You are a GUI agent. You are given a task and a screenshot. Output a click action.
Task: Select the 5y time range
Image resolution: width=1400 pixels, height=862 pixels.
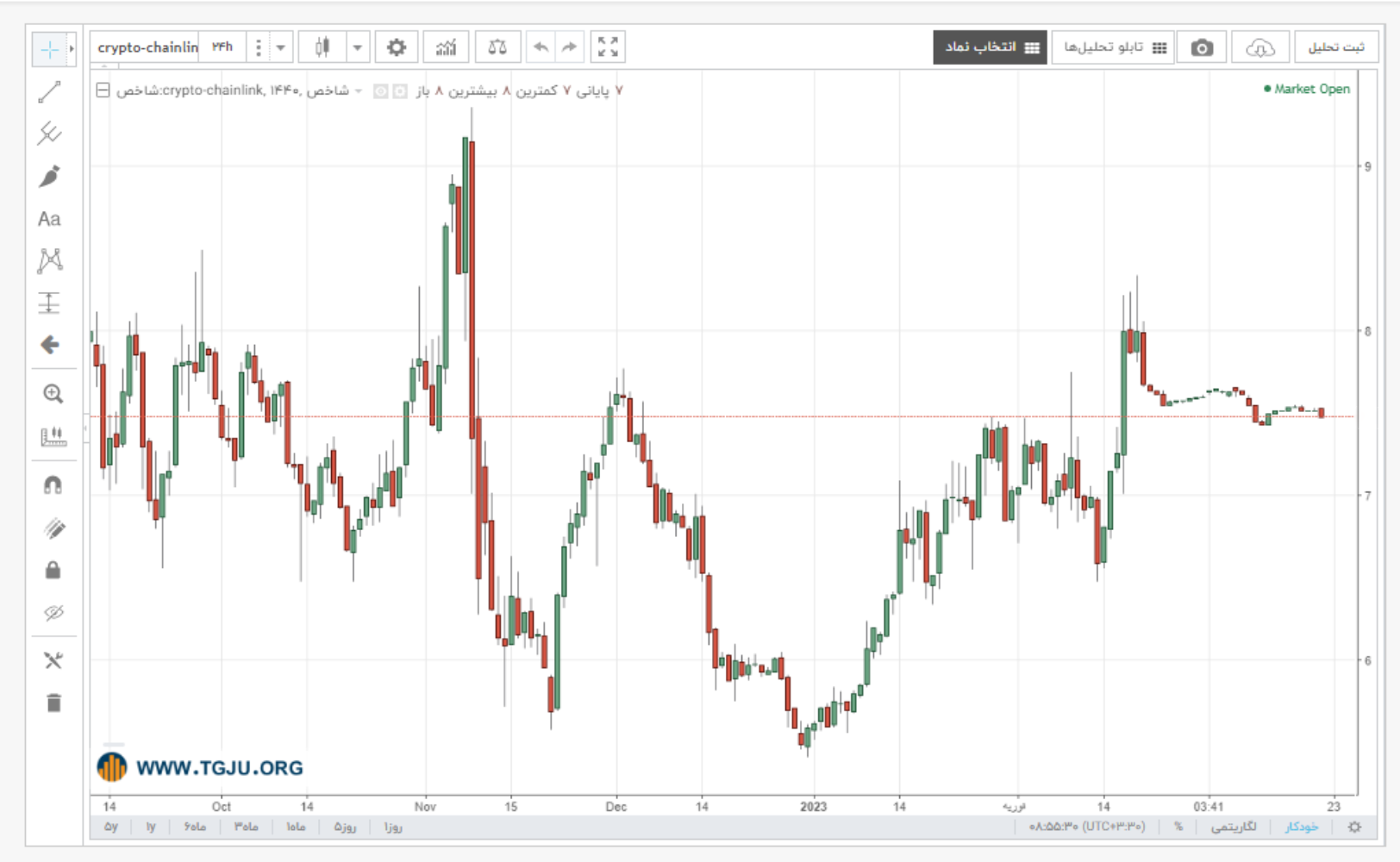tap(111, 827)
